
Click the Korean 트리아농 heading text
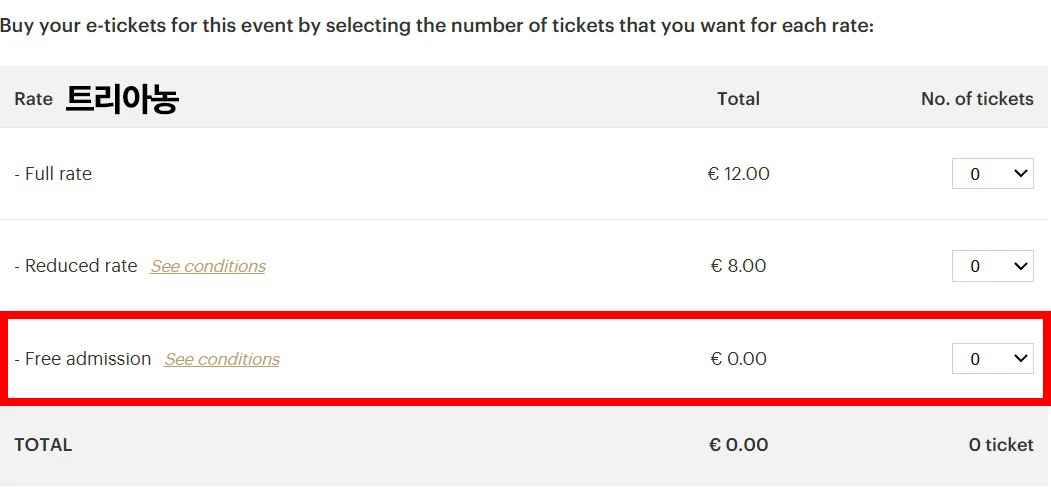122,99
